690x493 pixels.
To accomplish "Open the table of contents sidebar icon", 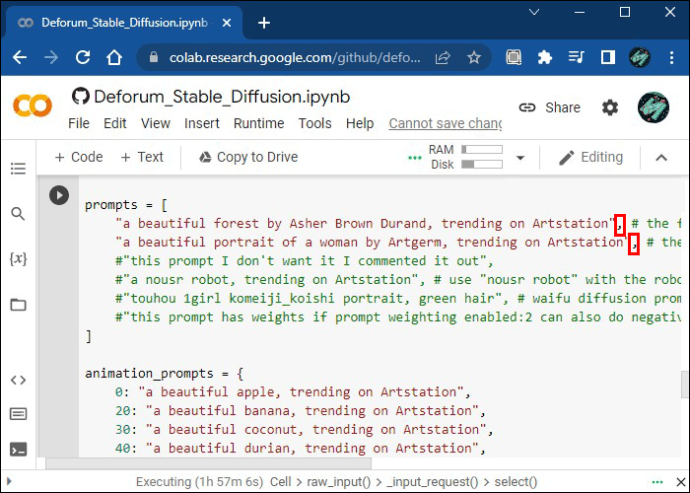I will pyautogui.click(x=18, y=168).
